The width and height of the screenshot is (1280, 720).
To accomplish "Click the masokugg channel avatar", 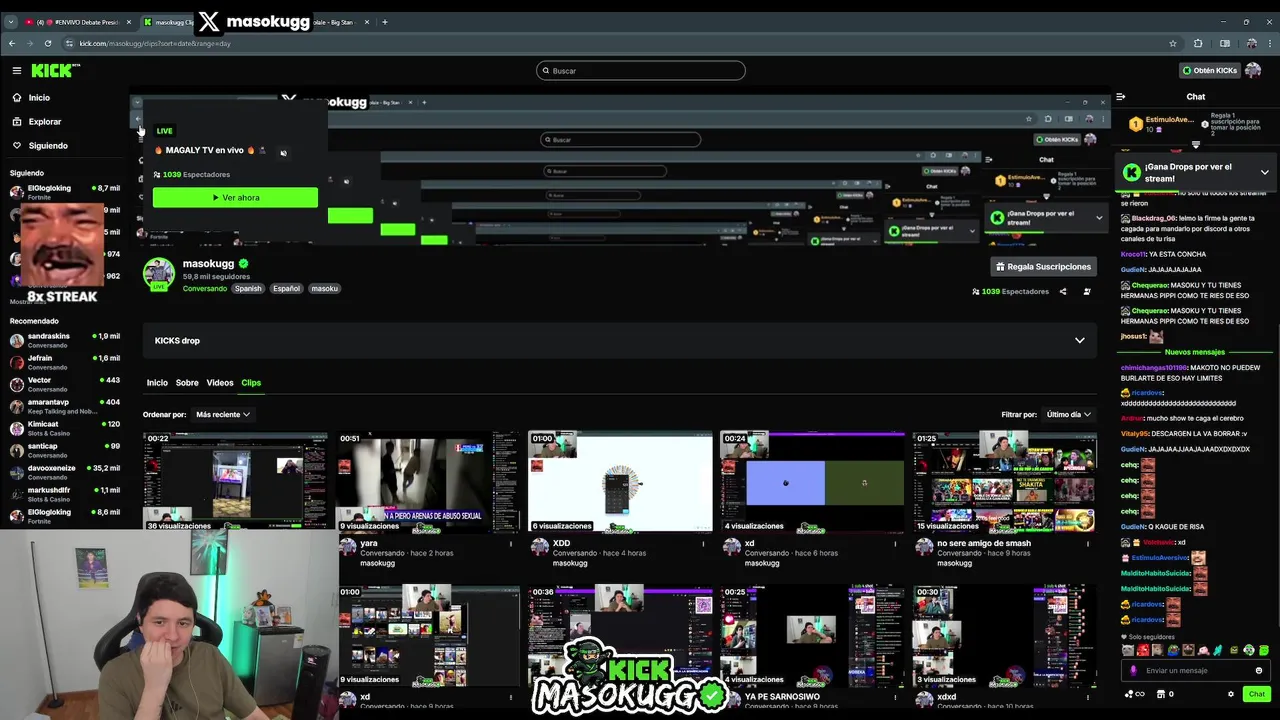I will click(158, 274).
